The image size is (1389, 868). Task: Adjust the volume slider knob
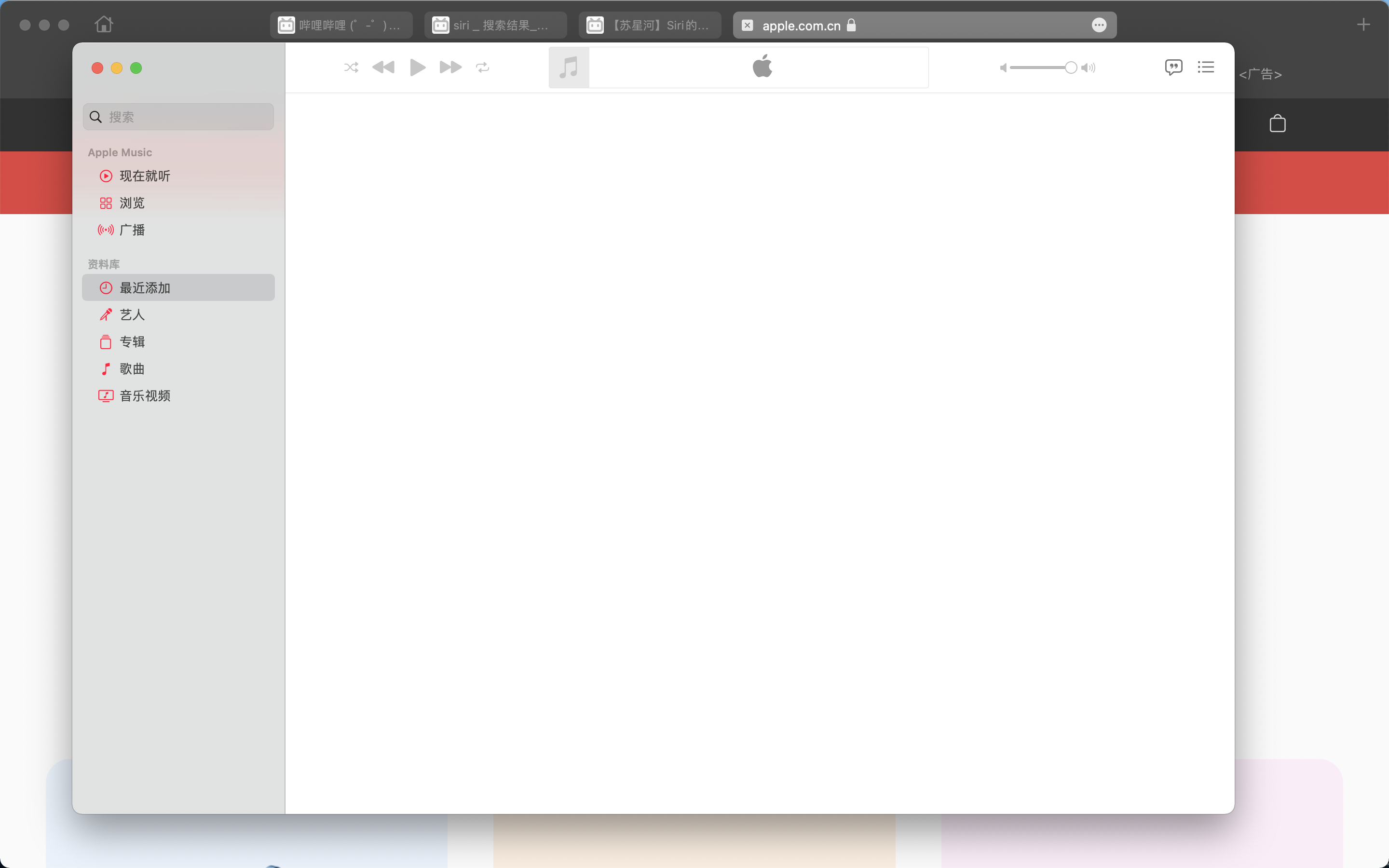click(1071, 68)
